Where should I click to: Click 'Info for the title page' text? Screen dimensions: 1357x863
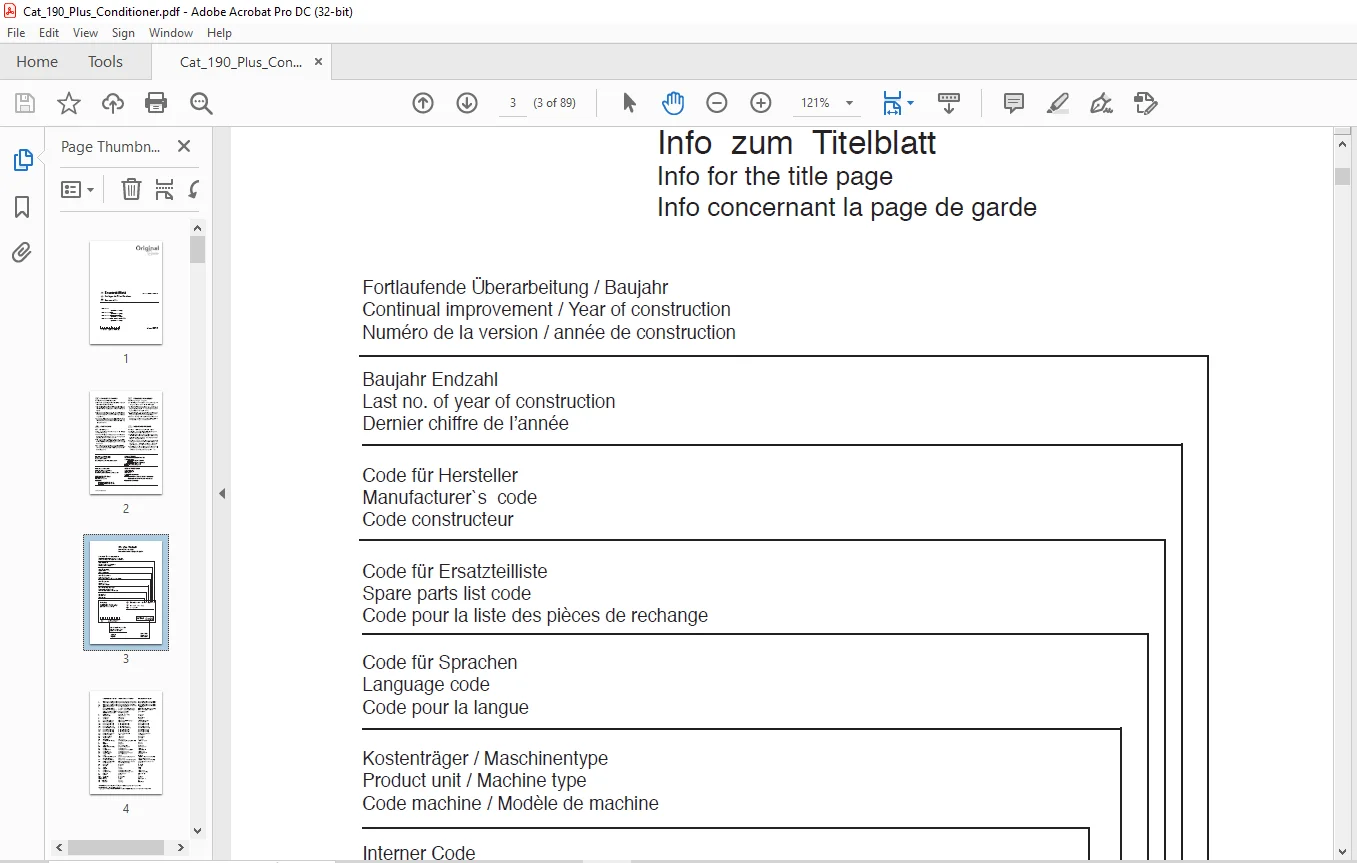[775, 177]
